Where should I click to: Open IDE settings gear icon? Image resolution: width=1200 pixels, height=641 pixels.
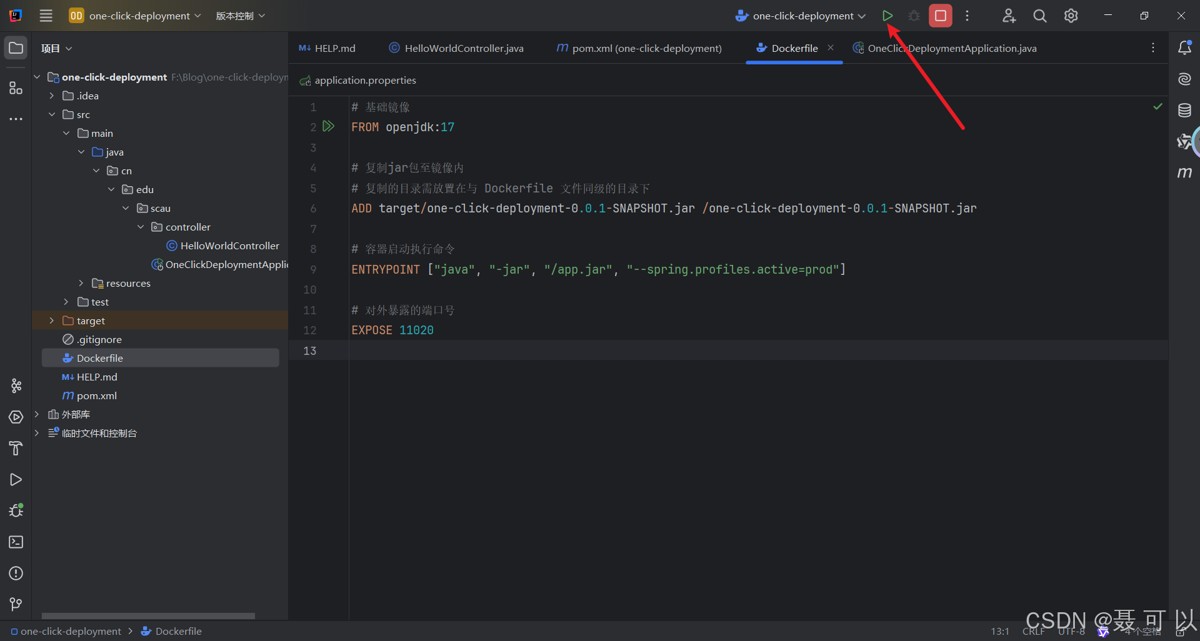1071,16
